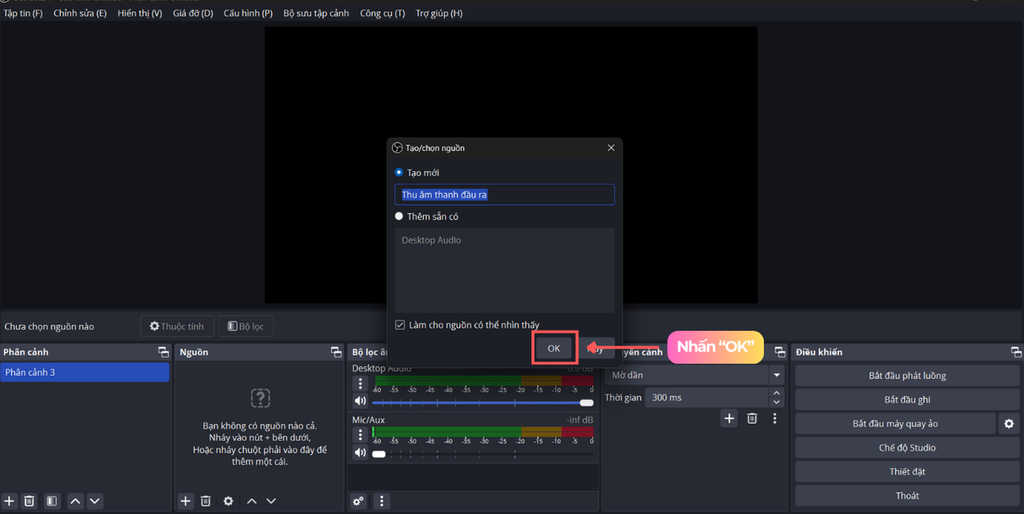This screenshot has height=514, width=1024.
Task: Toggle Làm cho nguồn có thể nhìn thấy checkbox
Action: 400,325
